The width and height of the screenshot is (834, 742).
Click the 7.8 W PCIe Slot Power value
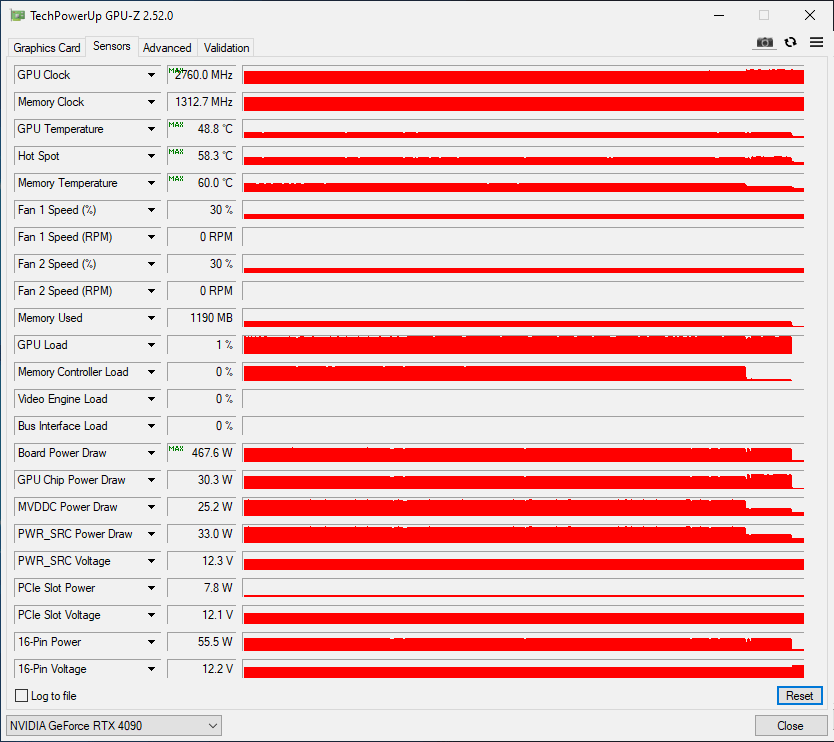coord(202,588)
